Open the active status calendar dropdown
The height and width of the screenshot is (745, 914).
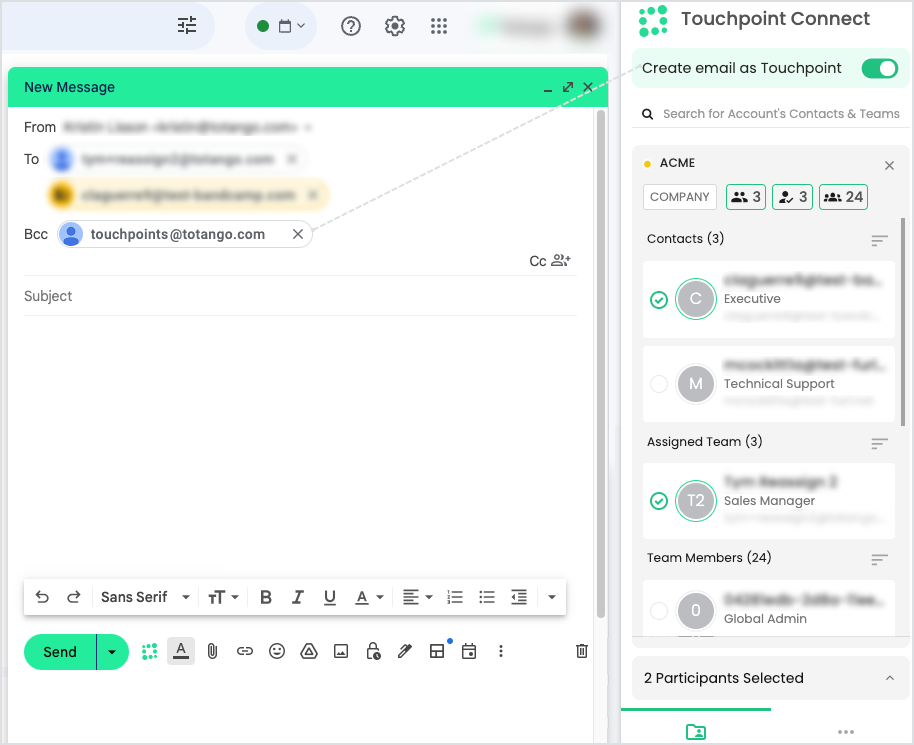pyautogui.click(x=282, y=26)
